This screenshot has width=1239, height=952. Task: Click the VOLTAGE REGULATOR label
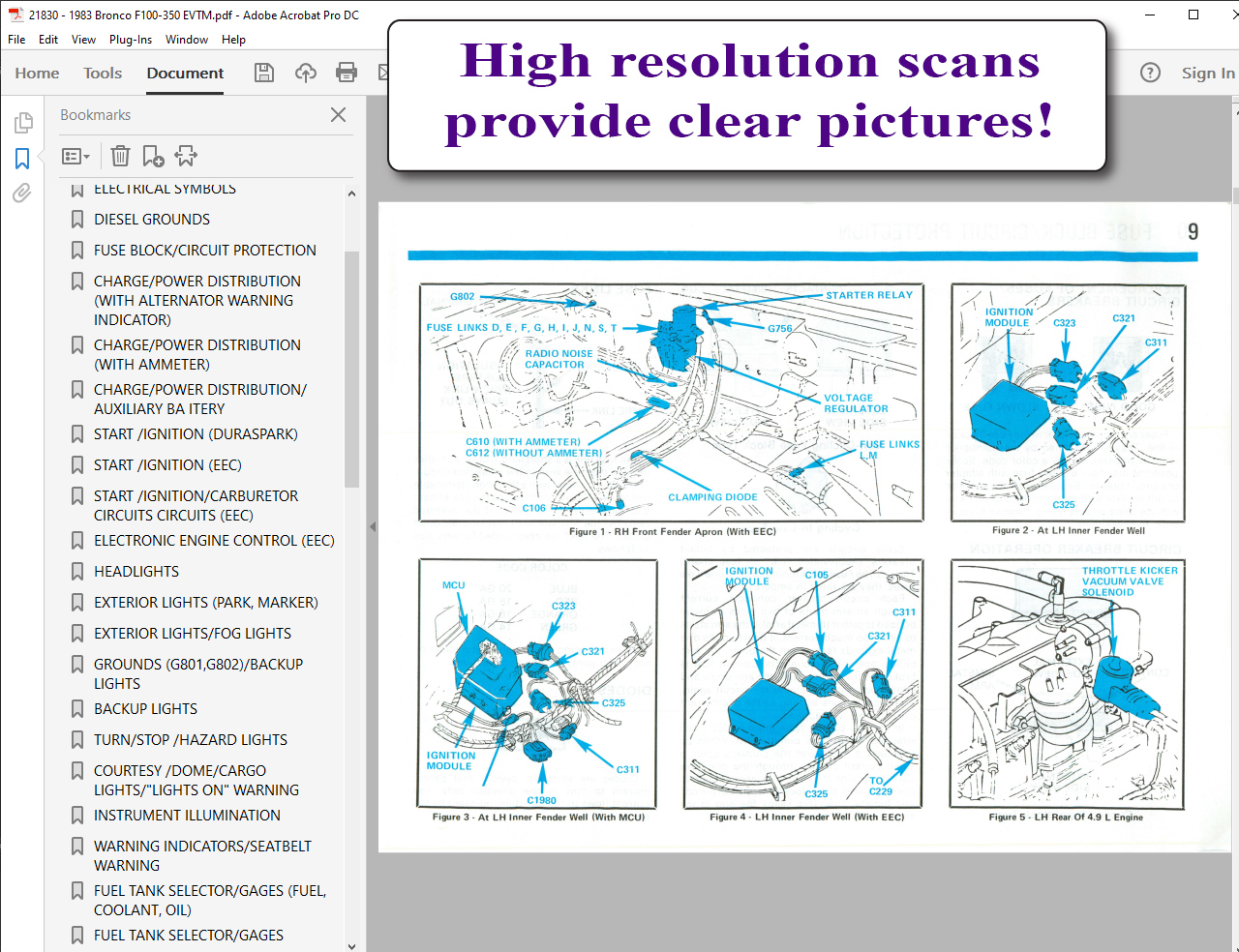[856, 403]
